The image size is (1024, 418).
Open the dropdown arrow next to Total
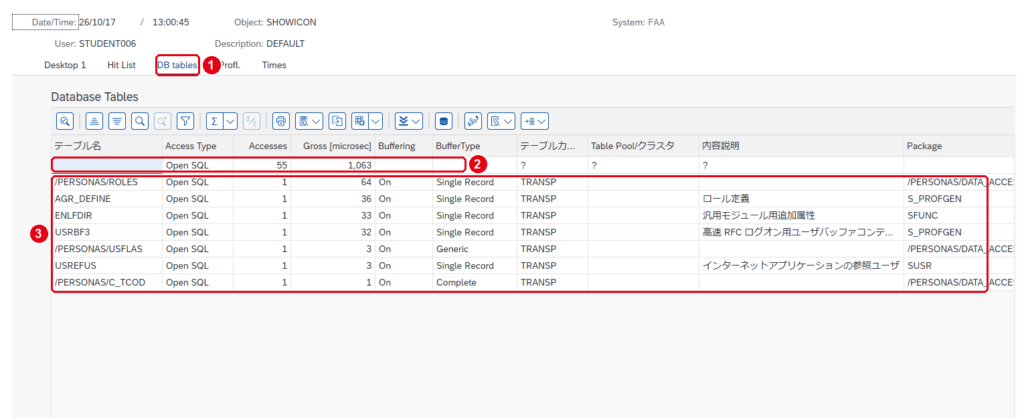tap(231, 121)
